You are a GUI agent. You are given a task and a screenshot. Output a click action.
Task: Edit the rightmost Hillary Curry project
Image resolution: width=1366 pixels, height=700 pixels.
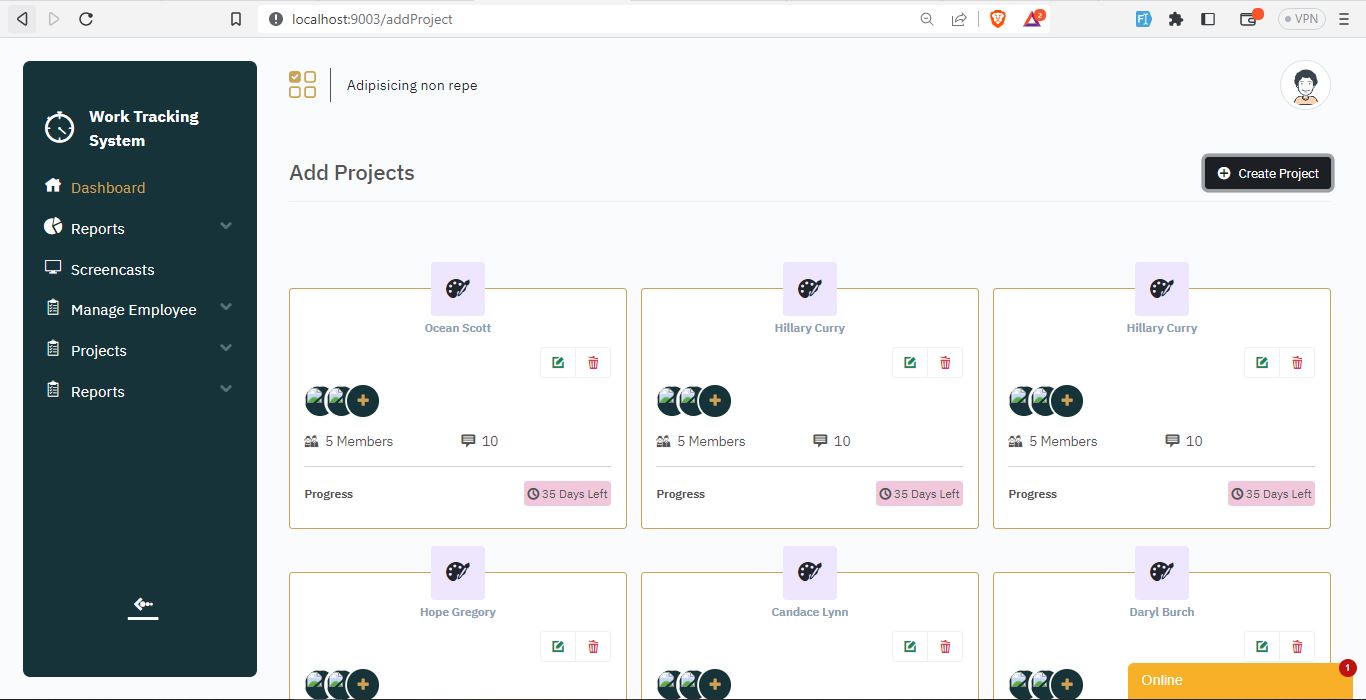click(1262, 362)
